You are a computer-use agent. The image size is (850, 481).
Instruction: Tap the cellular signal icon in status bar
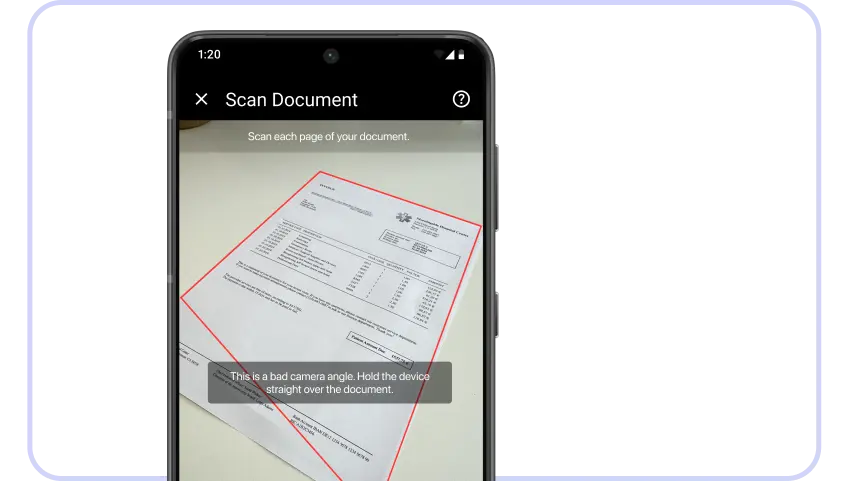tap(450, 55)
